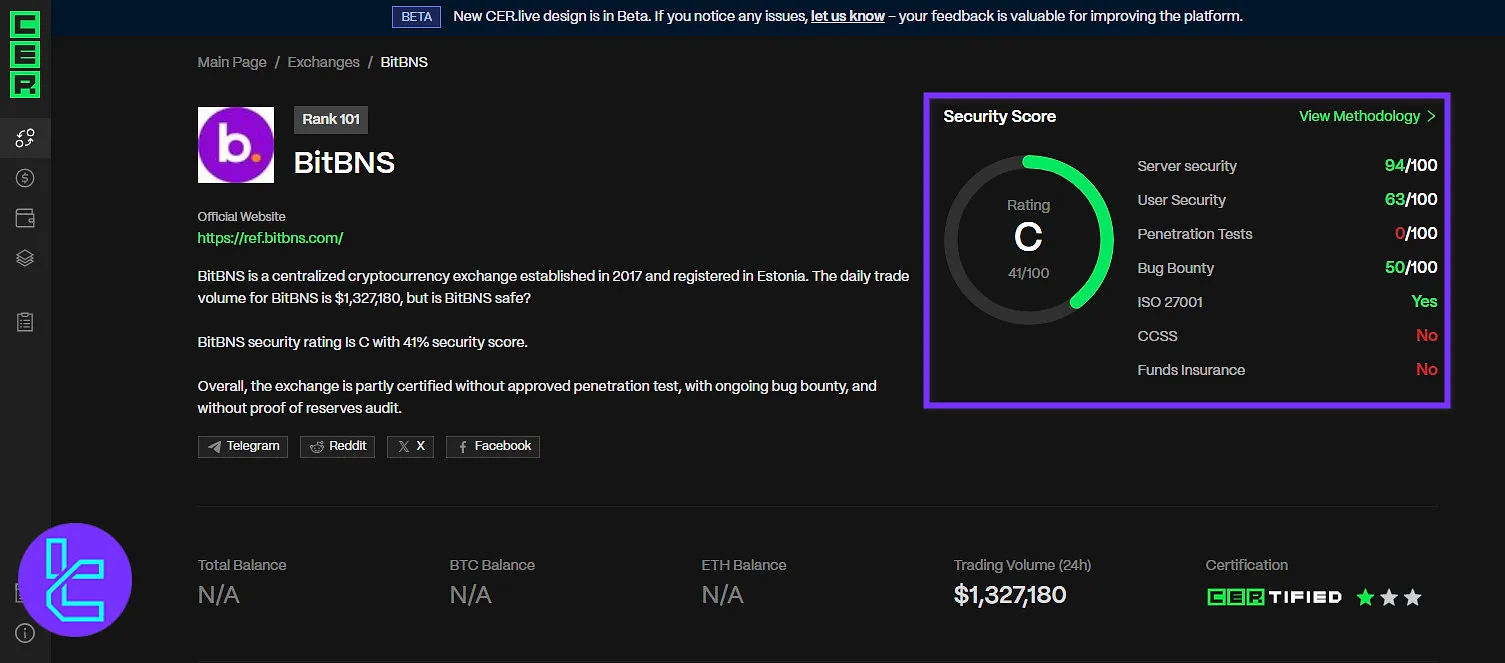This screenshot has height=663, width=1505.
Task: Click the layers stack icon in the sidebar
Action: pyautogui.click(x=25, y=258)
